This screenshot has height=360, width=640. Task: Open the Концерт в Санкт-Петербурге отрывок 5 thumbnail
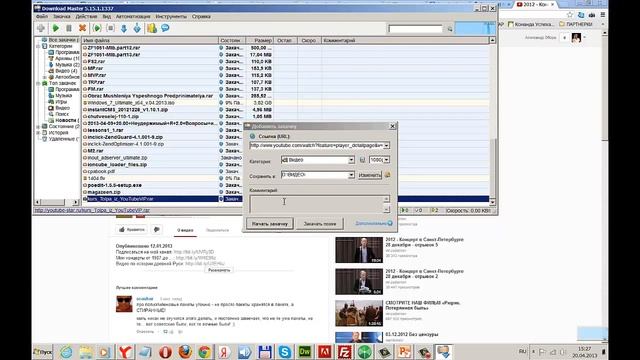[x=359, y=250]
